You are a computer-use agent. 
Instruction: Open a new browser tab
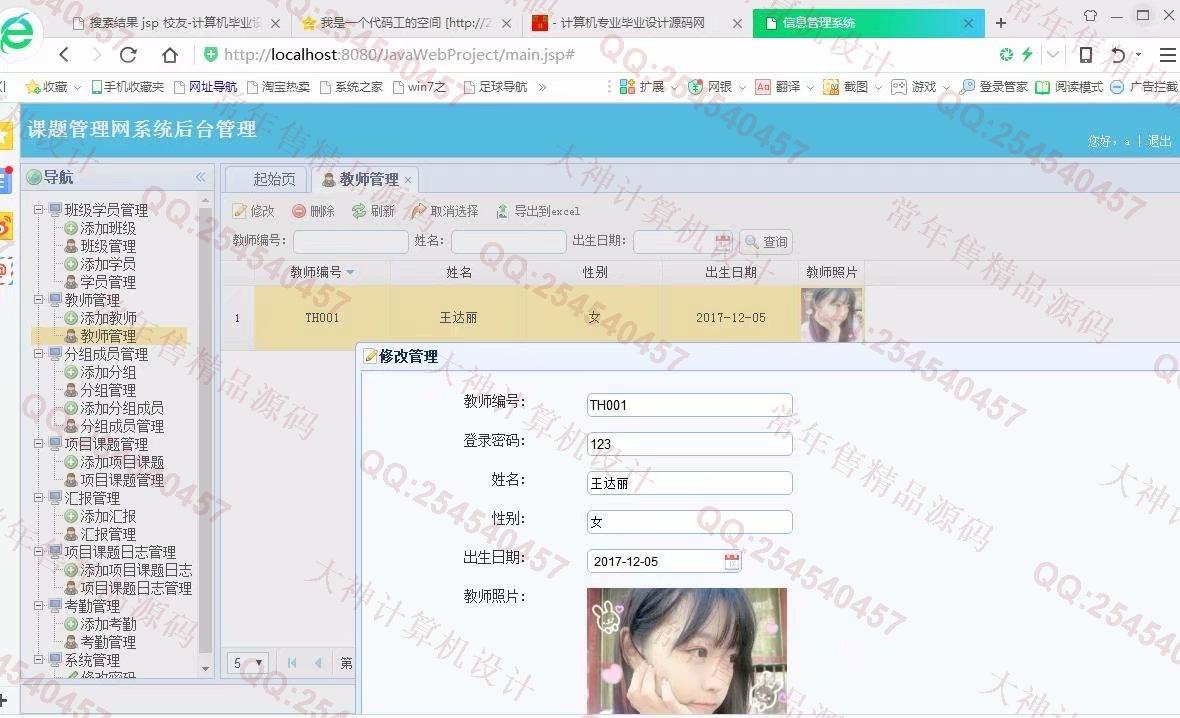pos(1001,23)
